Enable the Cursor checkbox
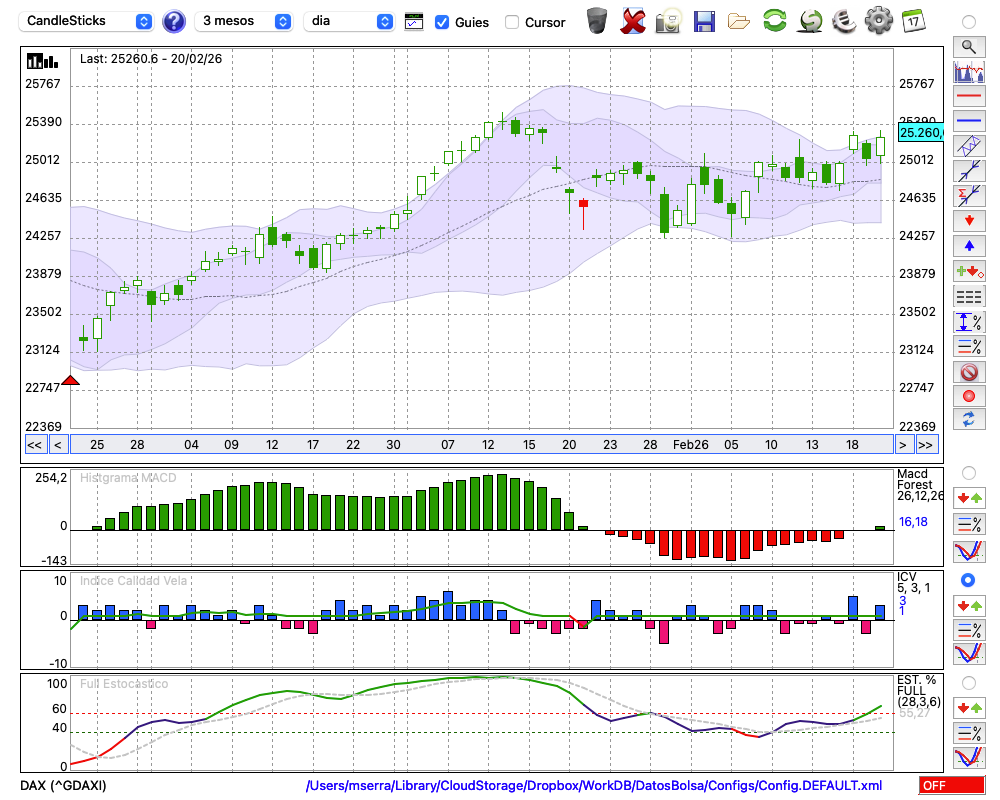 click(512, 22)
